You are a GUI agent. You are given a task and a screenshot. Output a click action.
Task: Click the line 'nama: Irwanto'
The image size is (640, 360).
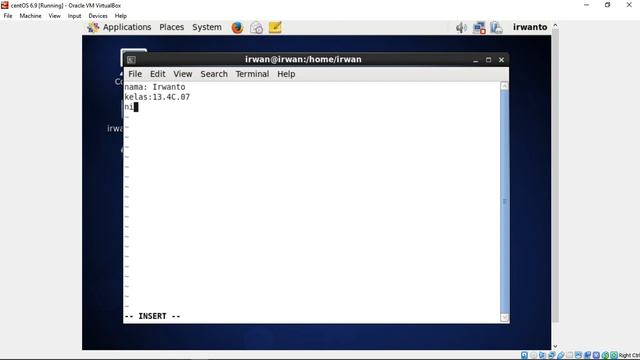click(155, 87)
